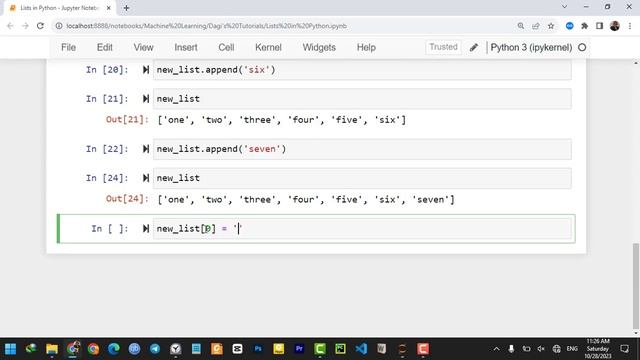
Task: Open the Help menu
Action: 366,47
